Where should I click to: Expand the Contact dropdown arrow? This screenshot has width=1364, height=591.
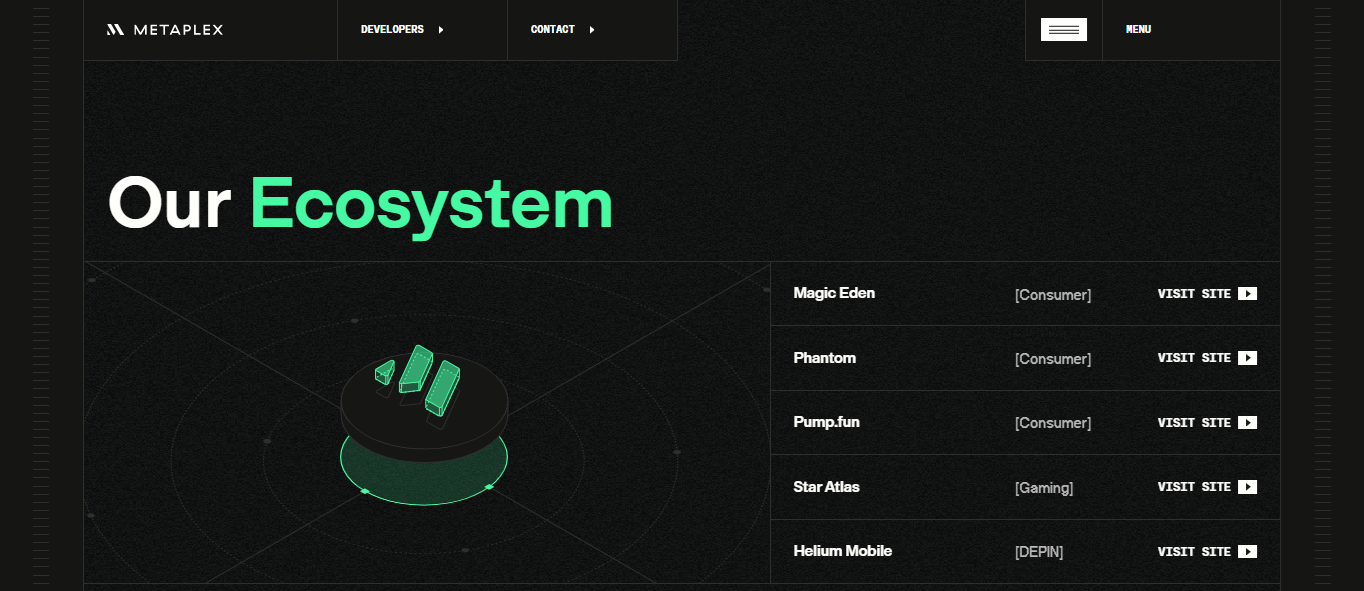point(592,30)
